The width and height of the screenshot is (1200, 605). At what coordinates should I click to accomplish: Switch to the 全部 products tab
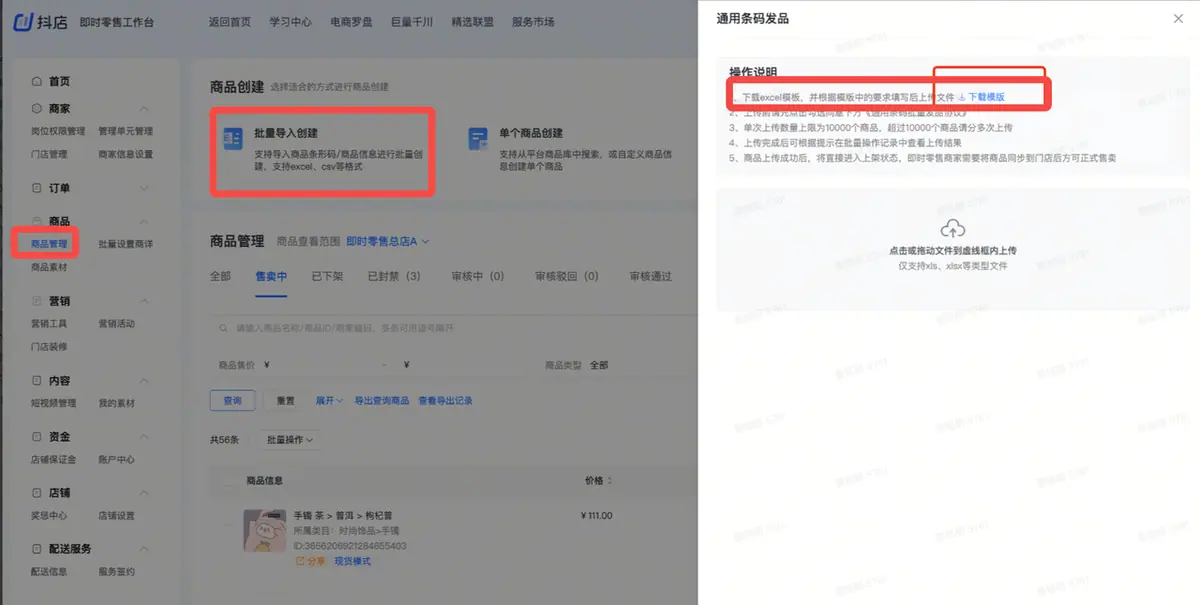(x=220, y=276)
